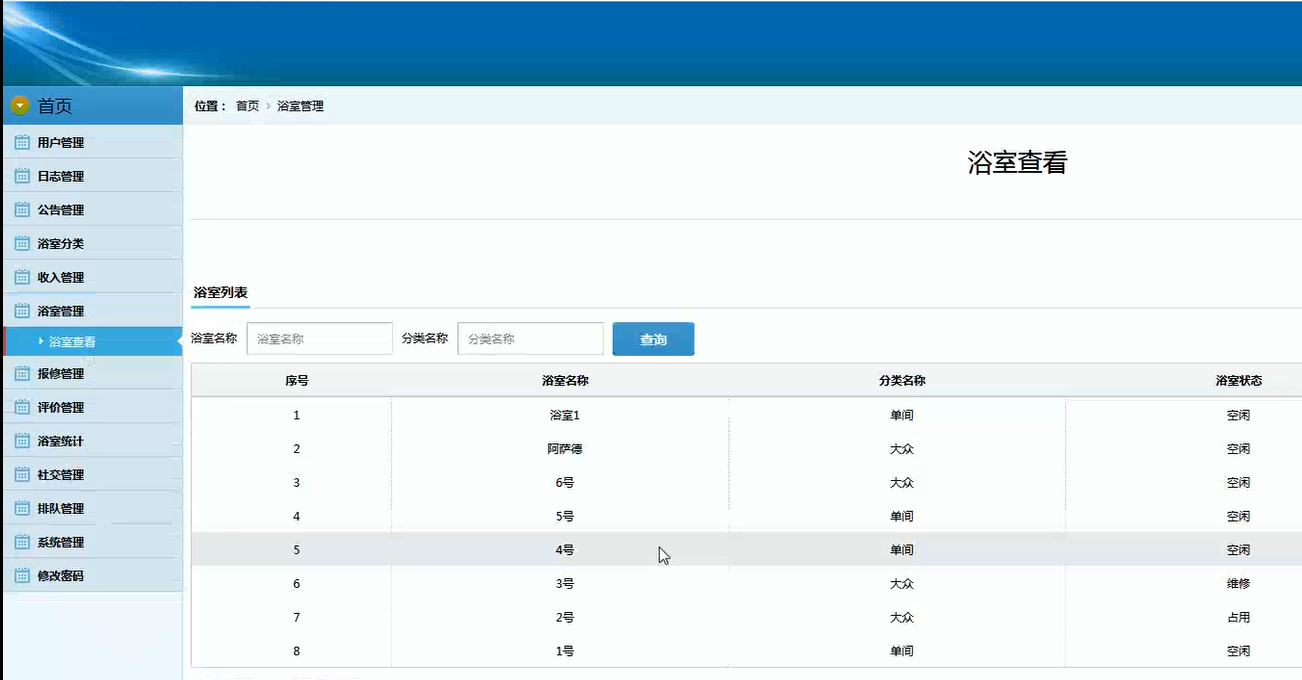
Task: Select the 2号 bathroom name cell
Action: tap(565, 618)
